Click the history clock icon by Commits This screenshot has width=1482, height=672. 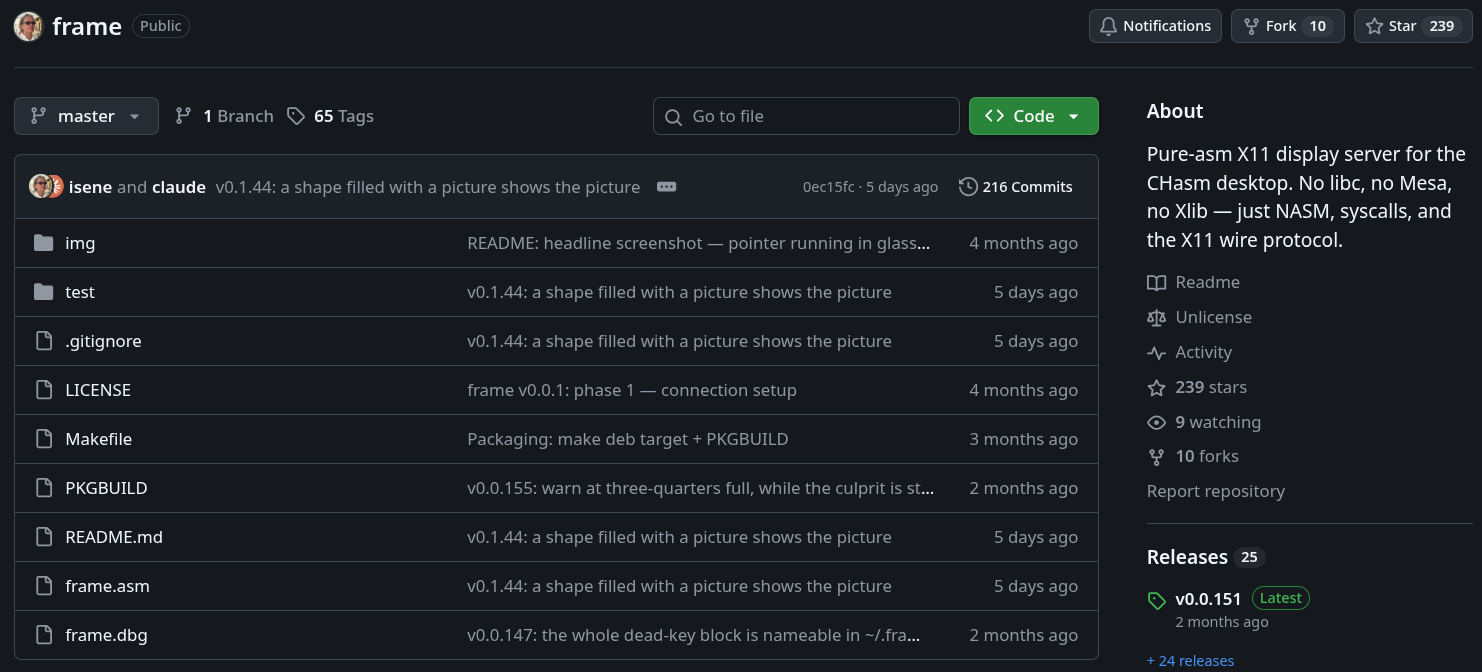point(967,187)
